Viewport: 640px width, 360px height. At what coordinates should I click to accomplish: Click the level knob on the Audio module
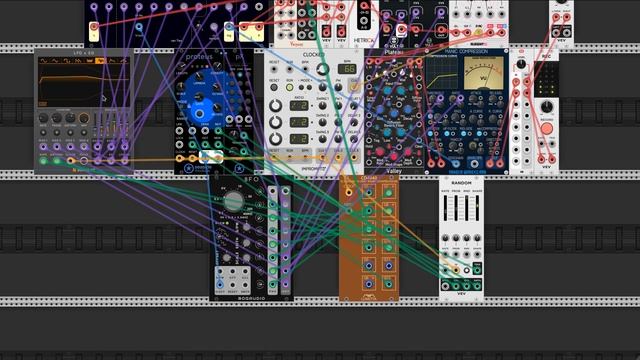521,64
